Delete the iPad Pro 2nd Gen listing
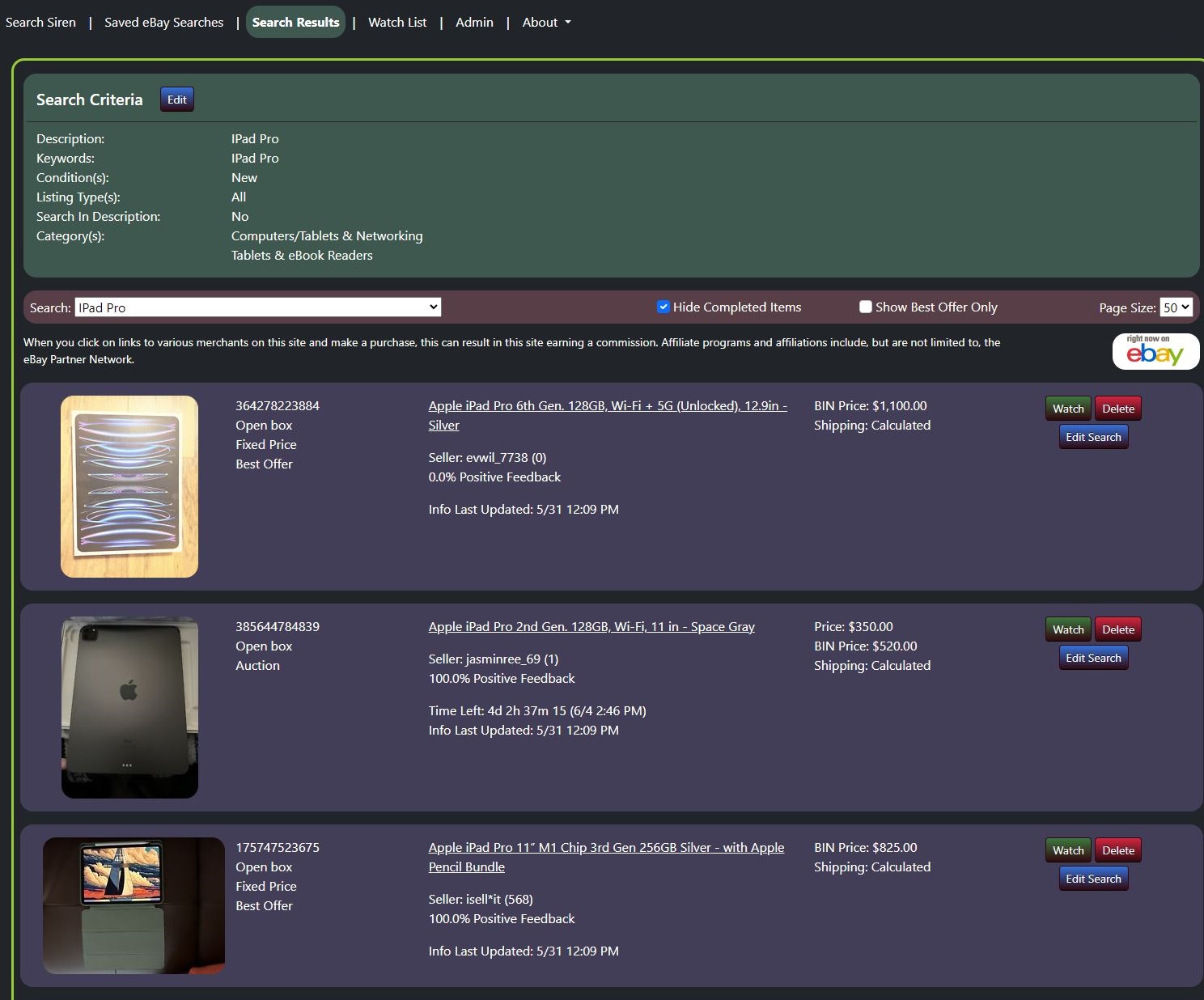The width and height of the screenshot is (1204, 1000). [x=1117, y=629]
